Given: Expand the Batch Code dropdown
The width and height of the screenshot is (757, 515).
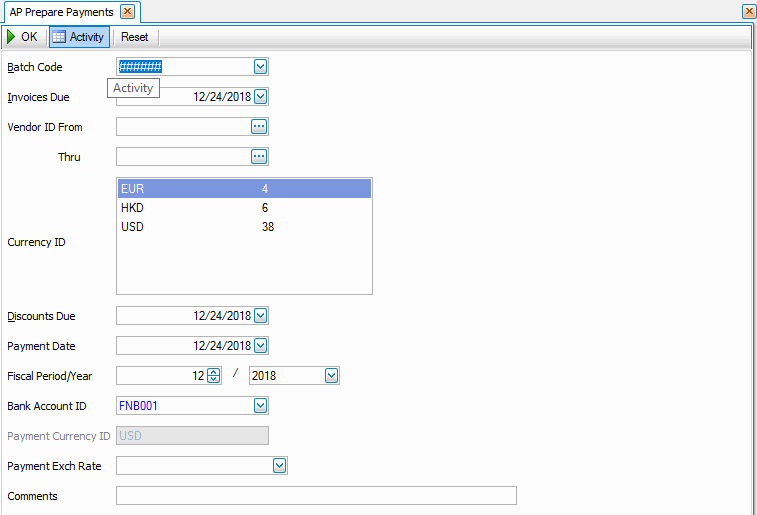Looking at the screenshot, I should [x=260, y=67].
